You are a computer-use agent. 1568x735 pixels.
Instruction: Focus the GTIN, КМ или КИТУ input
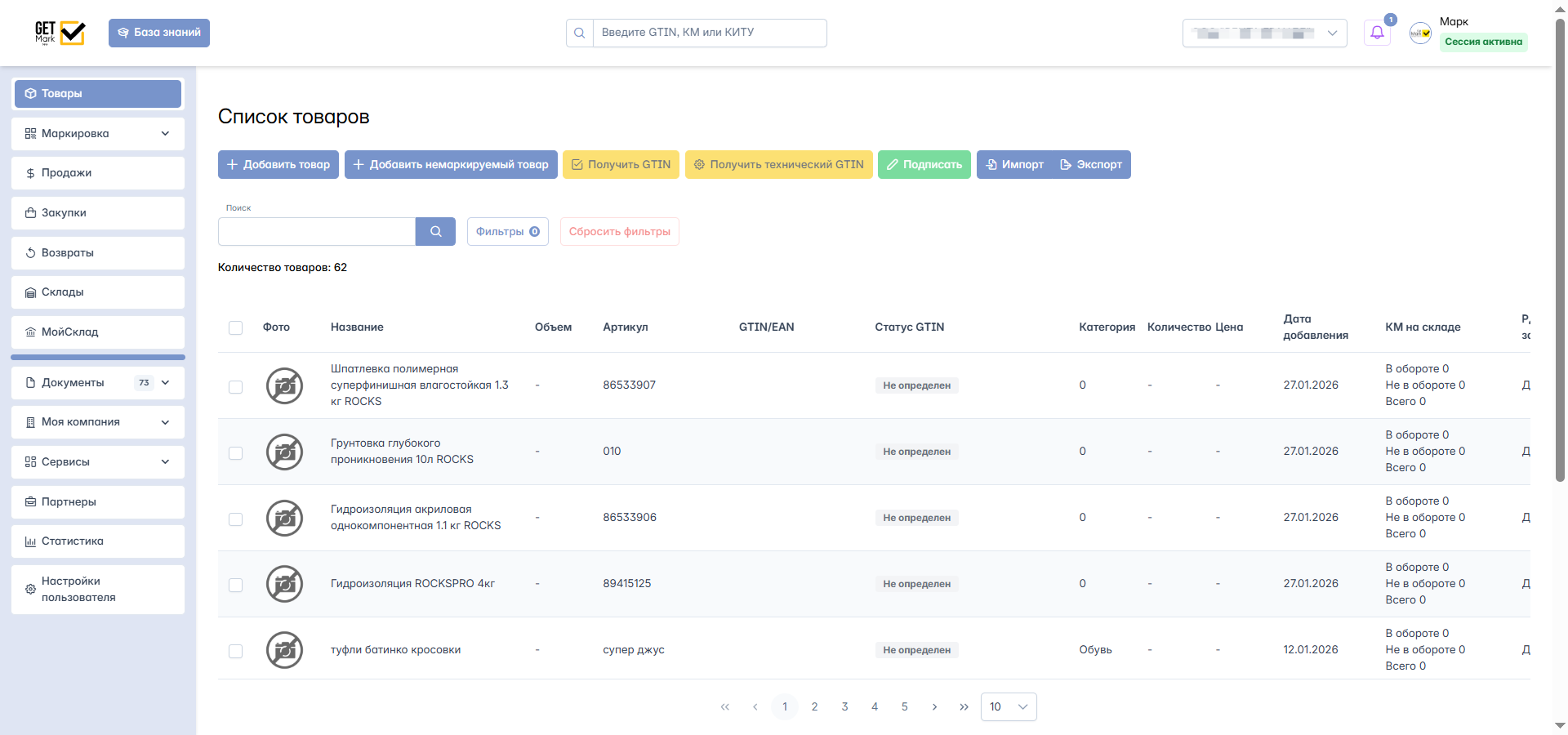709,33
